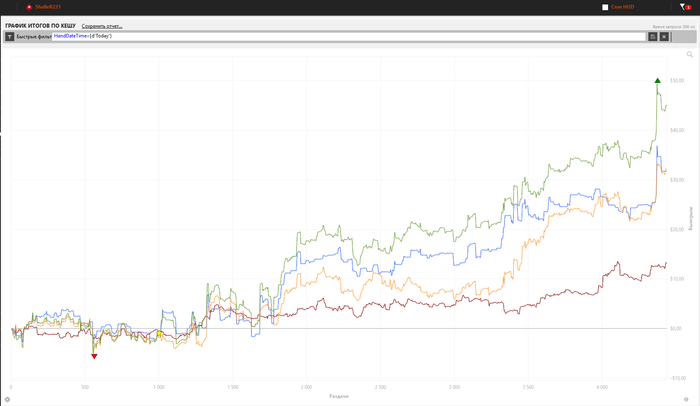Click the chart zoom magnifier icon
The width and height of the screenshot is (700, 406).
pyautogui.click(x=690, y=54)
